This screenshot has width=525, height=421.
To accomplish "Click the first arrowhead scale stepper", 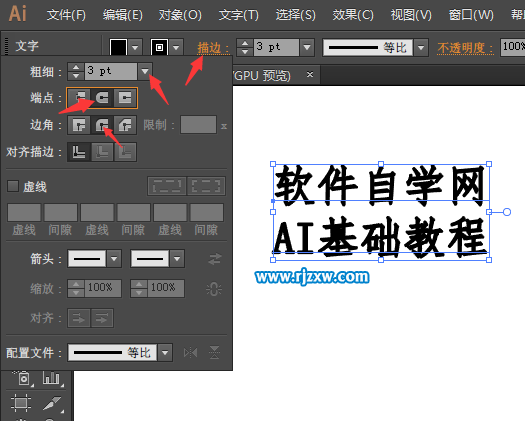I will tap(76, 288).
